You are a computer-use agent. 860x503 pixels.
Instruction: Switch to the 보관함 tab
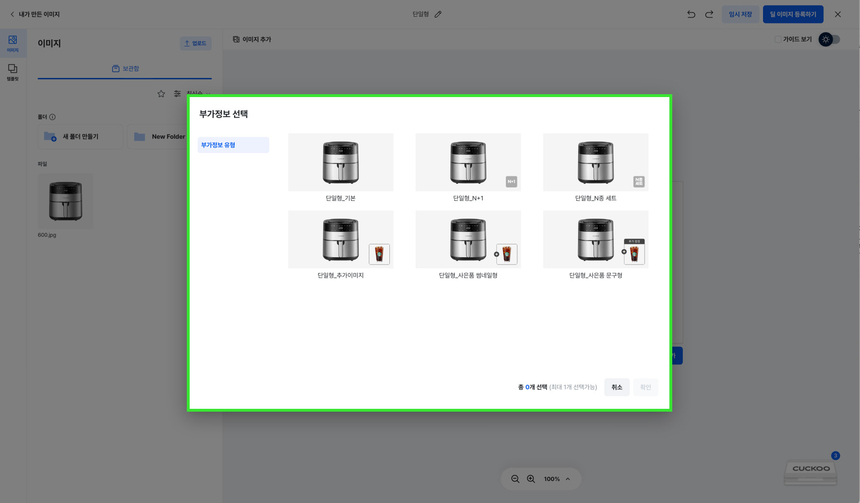click(125, 69)
